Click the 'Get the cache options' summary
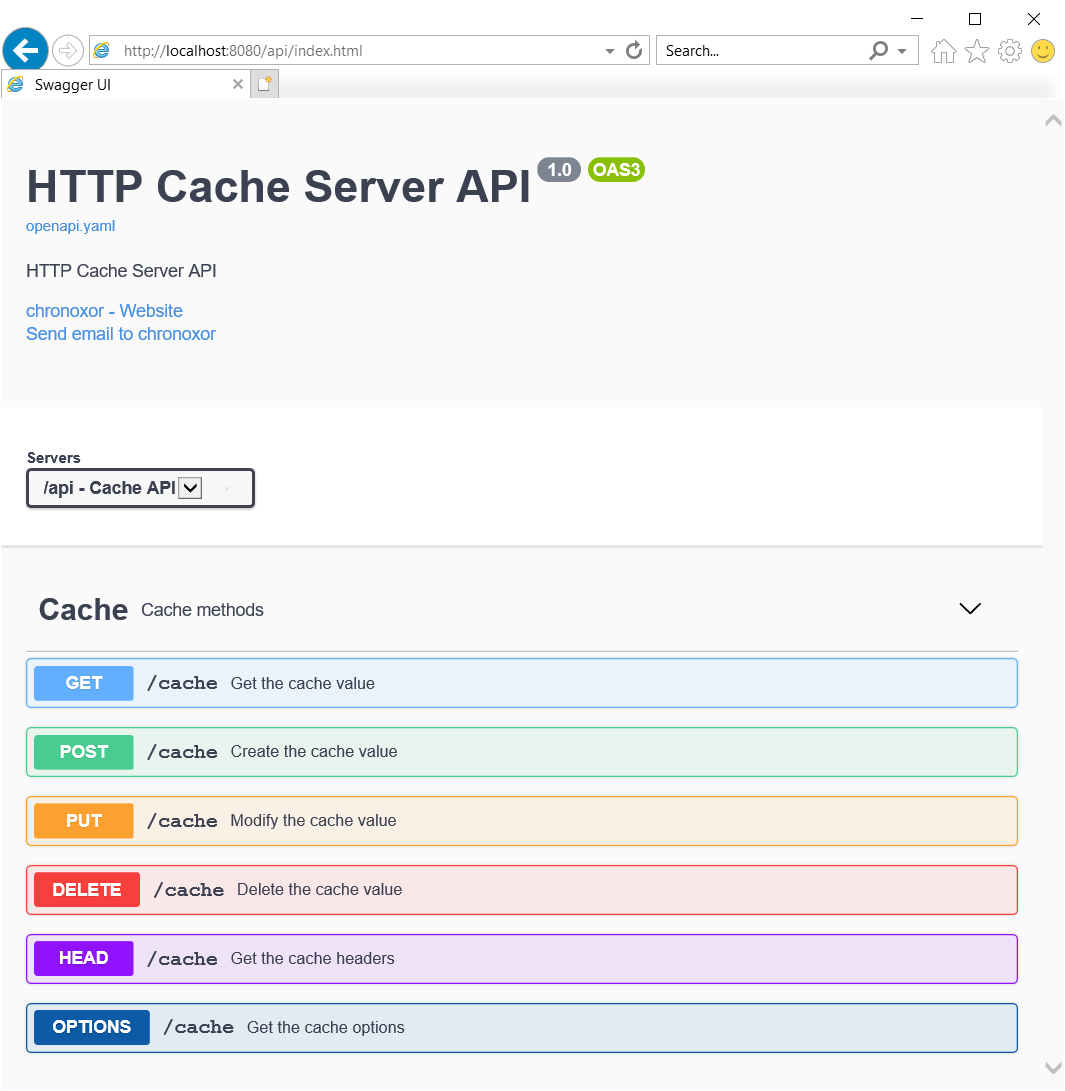This screenshot has width=1065, height=1091. 326,1027
